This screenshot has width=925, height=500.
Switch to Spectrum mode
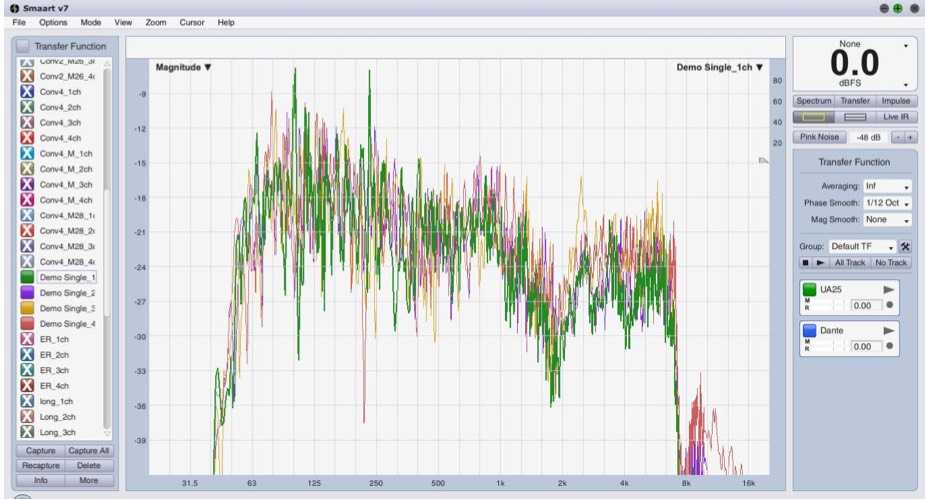[814, 101]
